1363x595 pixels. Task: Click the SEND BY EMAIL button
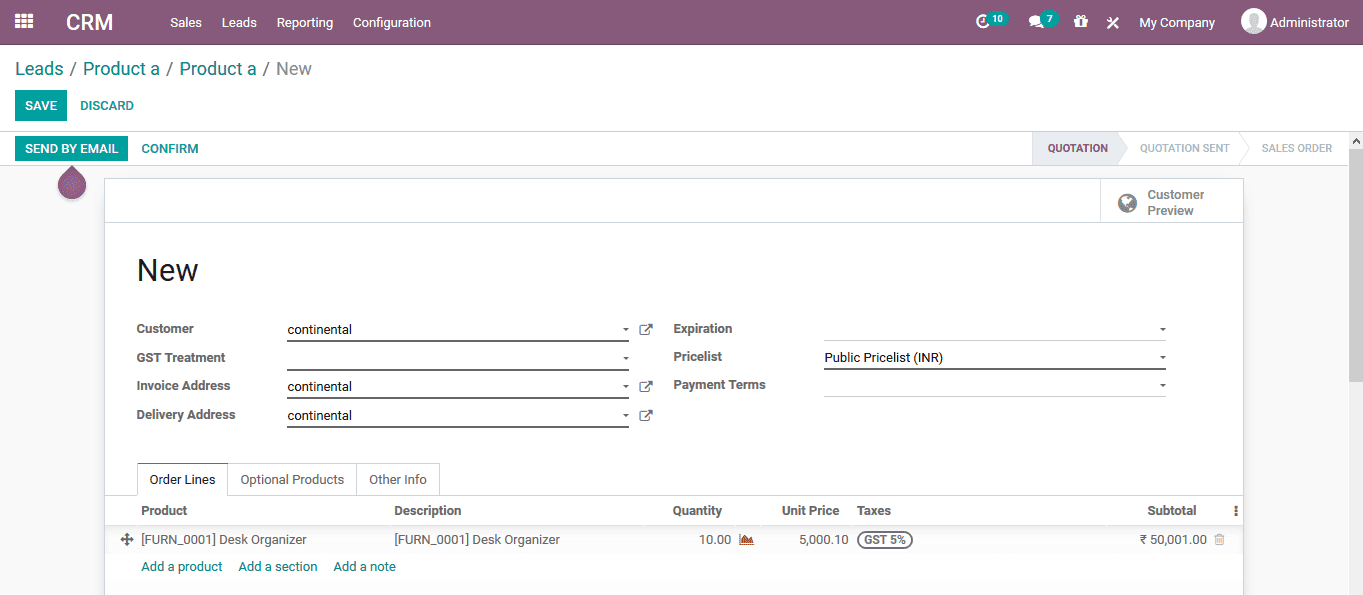click(71, 148)
